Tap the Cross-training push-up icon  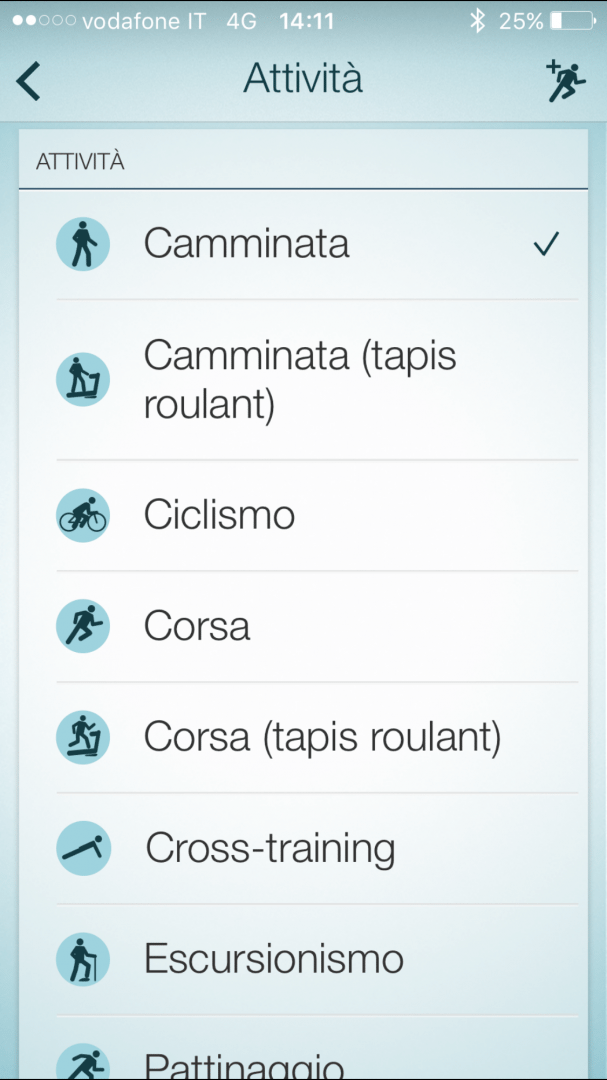coord(83,849)
